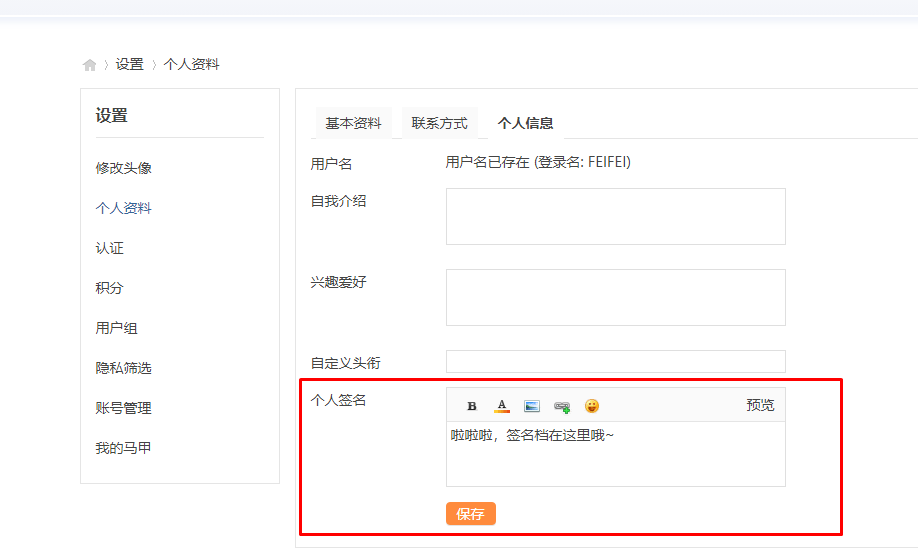Switch to the 基本资料 tab

(353, 123)
